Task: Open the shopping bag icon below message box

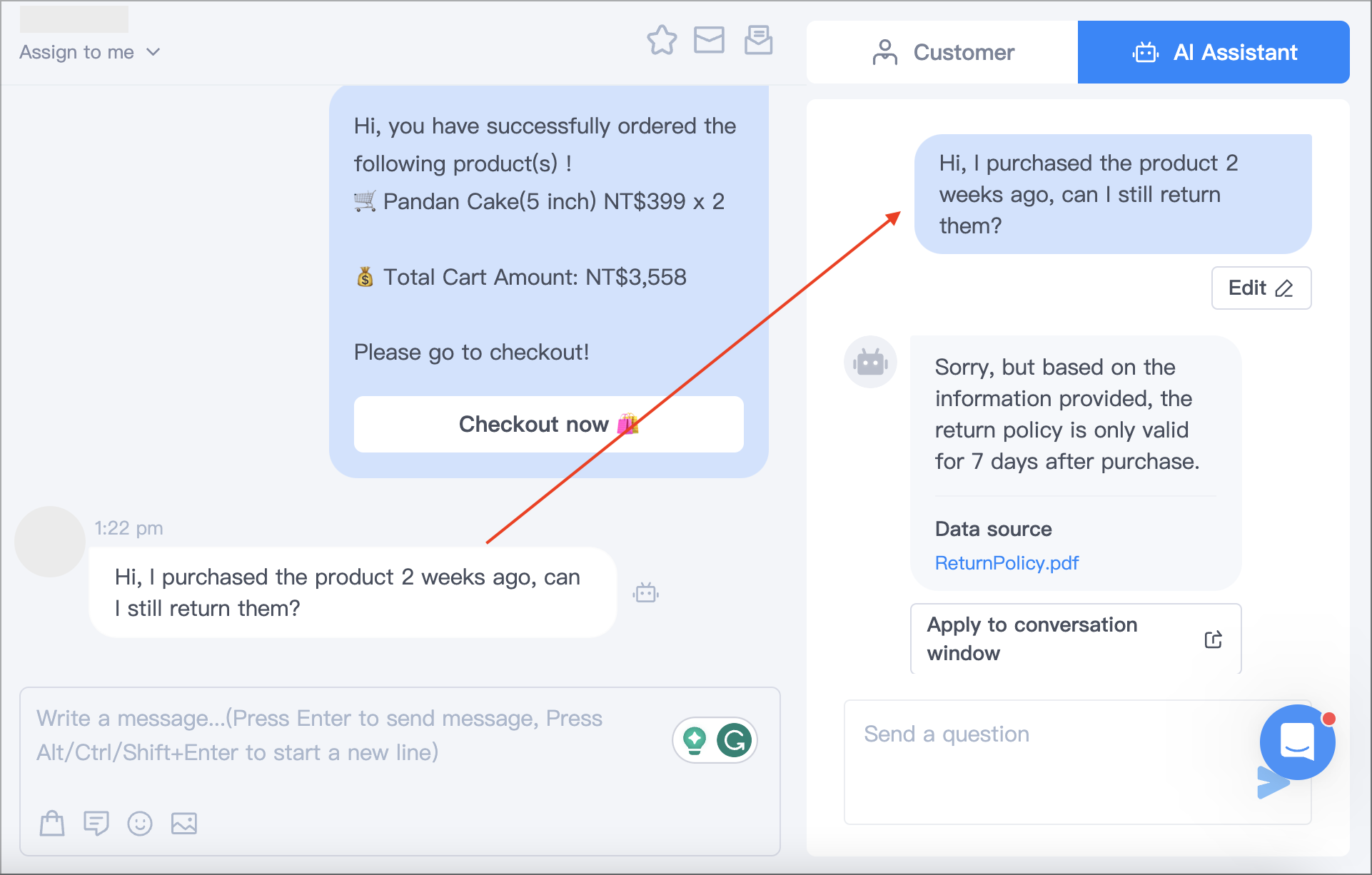Action: click(x=52, y=823)
